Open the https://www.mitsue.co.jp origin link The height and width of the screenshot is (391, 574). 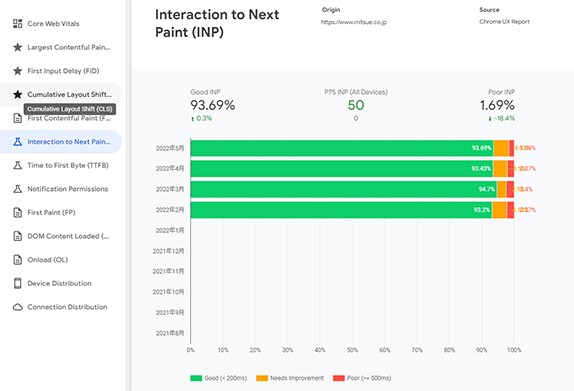(x=354, y=22)
